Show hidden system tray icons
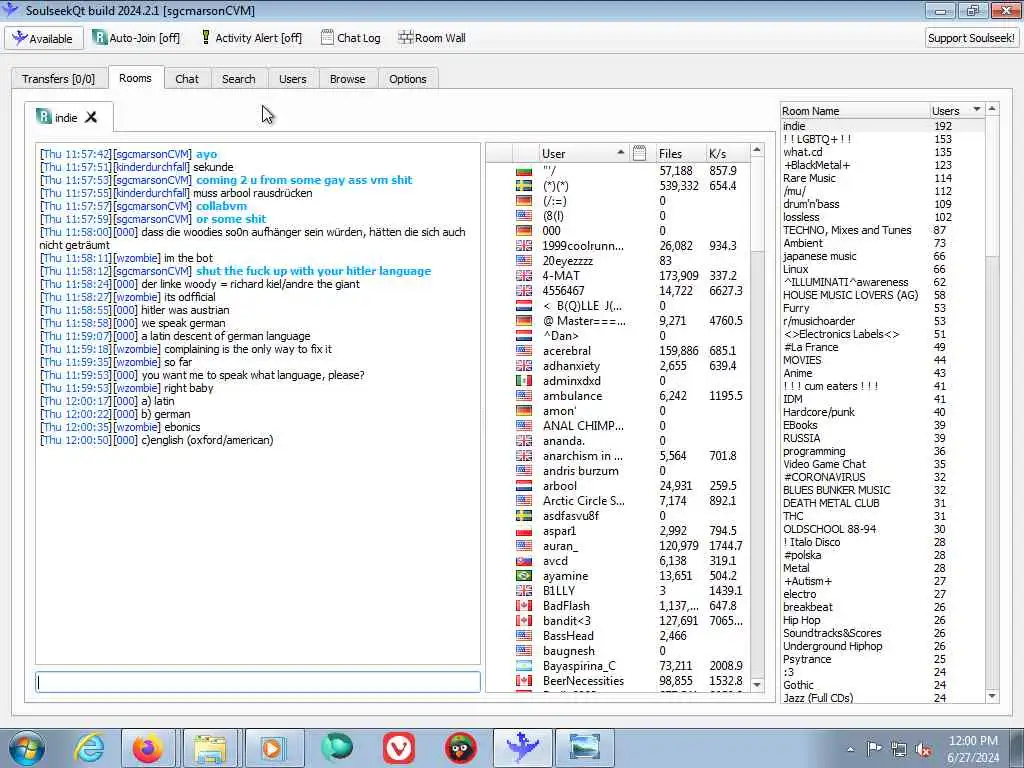The height and width of the screenshot is (768, 1024). [850, 750]
